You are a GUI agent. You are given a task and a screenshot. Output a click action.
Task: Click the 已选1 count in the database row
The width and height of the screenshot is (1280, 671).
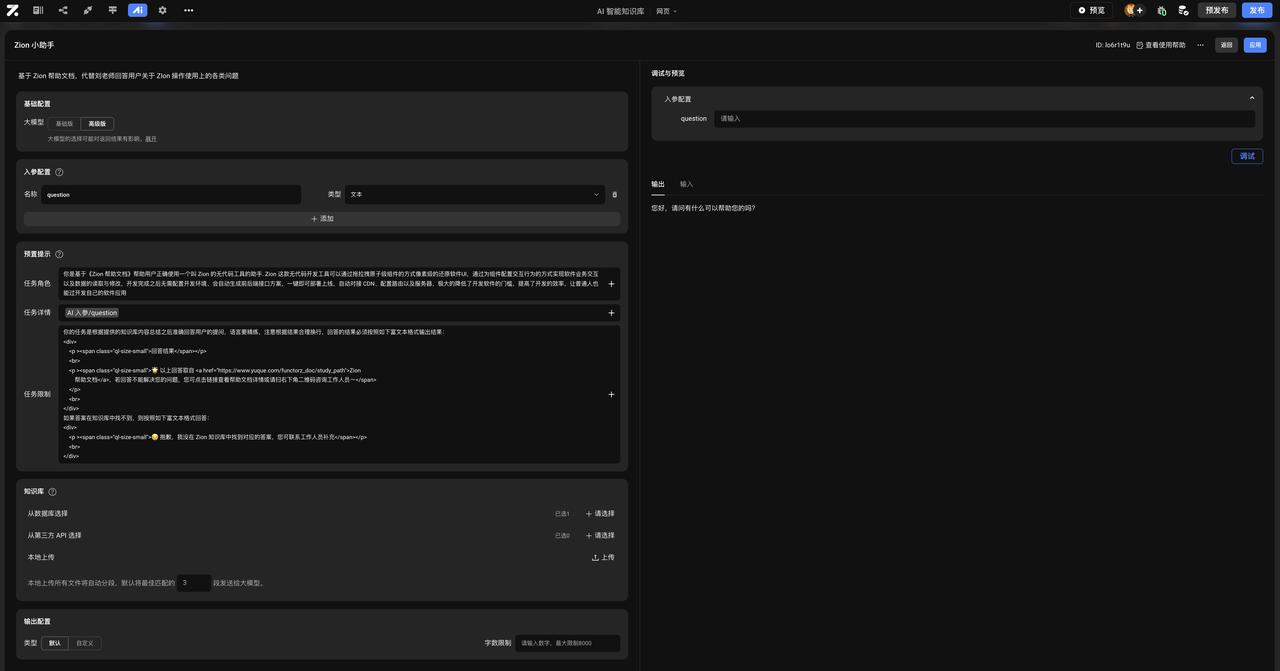coord(562,514)
